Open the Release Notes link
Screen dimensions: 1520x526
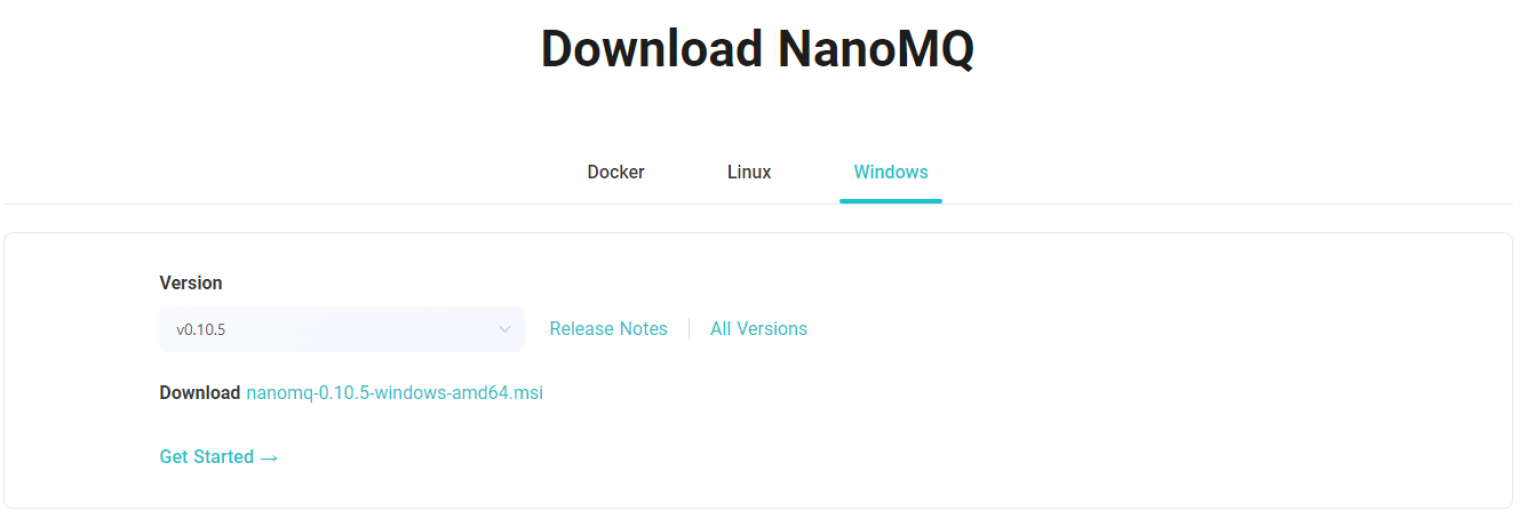pos(608,329)
